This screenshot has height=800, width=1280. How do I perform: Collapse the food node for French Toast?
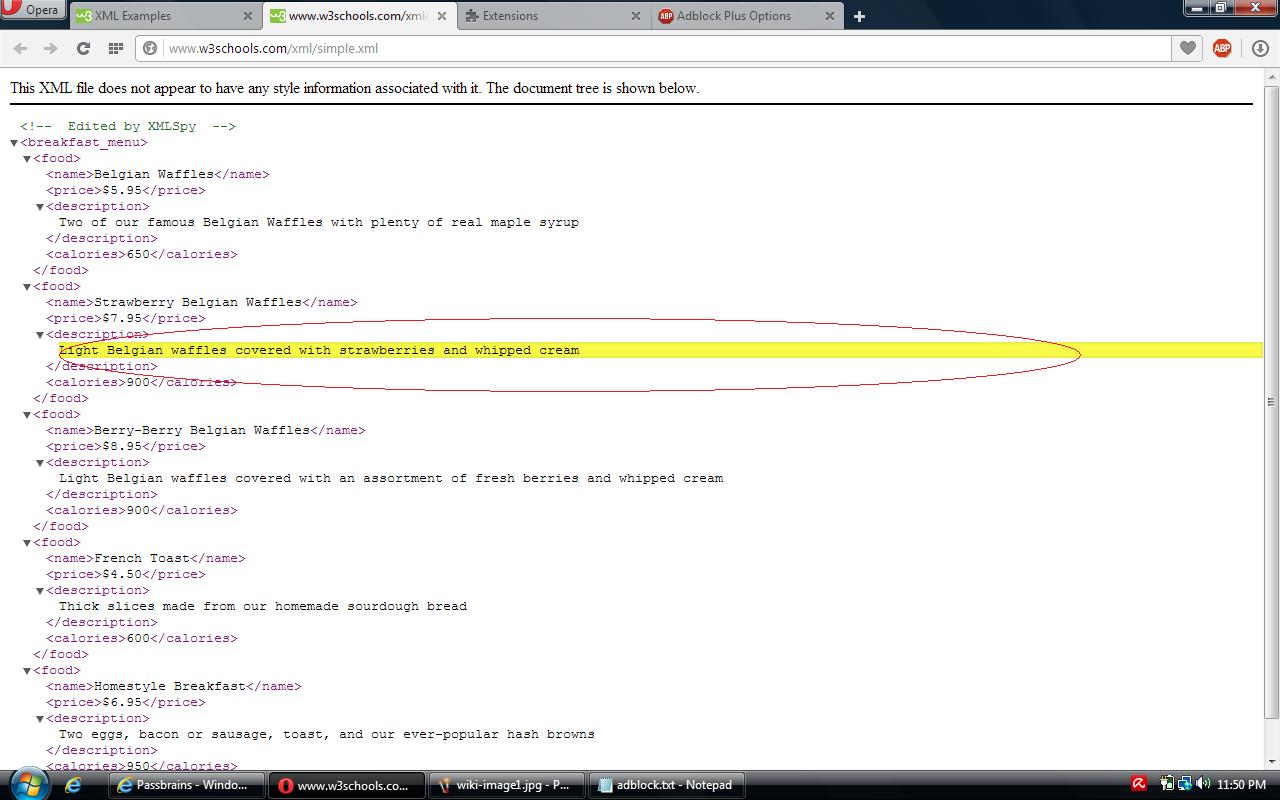(x=27, y=543)
